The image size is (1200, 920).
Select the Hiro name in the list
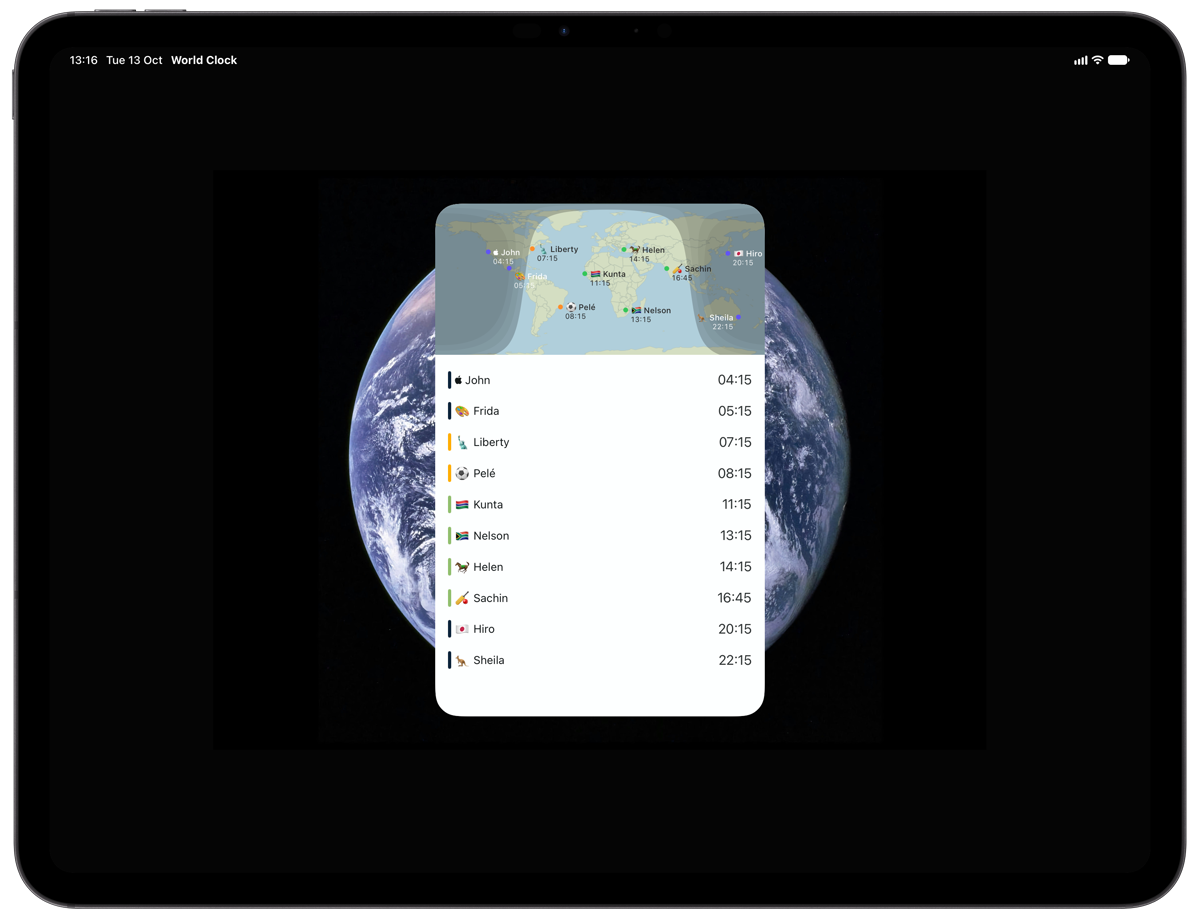pyautogui.click(x=484, y=629)
